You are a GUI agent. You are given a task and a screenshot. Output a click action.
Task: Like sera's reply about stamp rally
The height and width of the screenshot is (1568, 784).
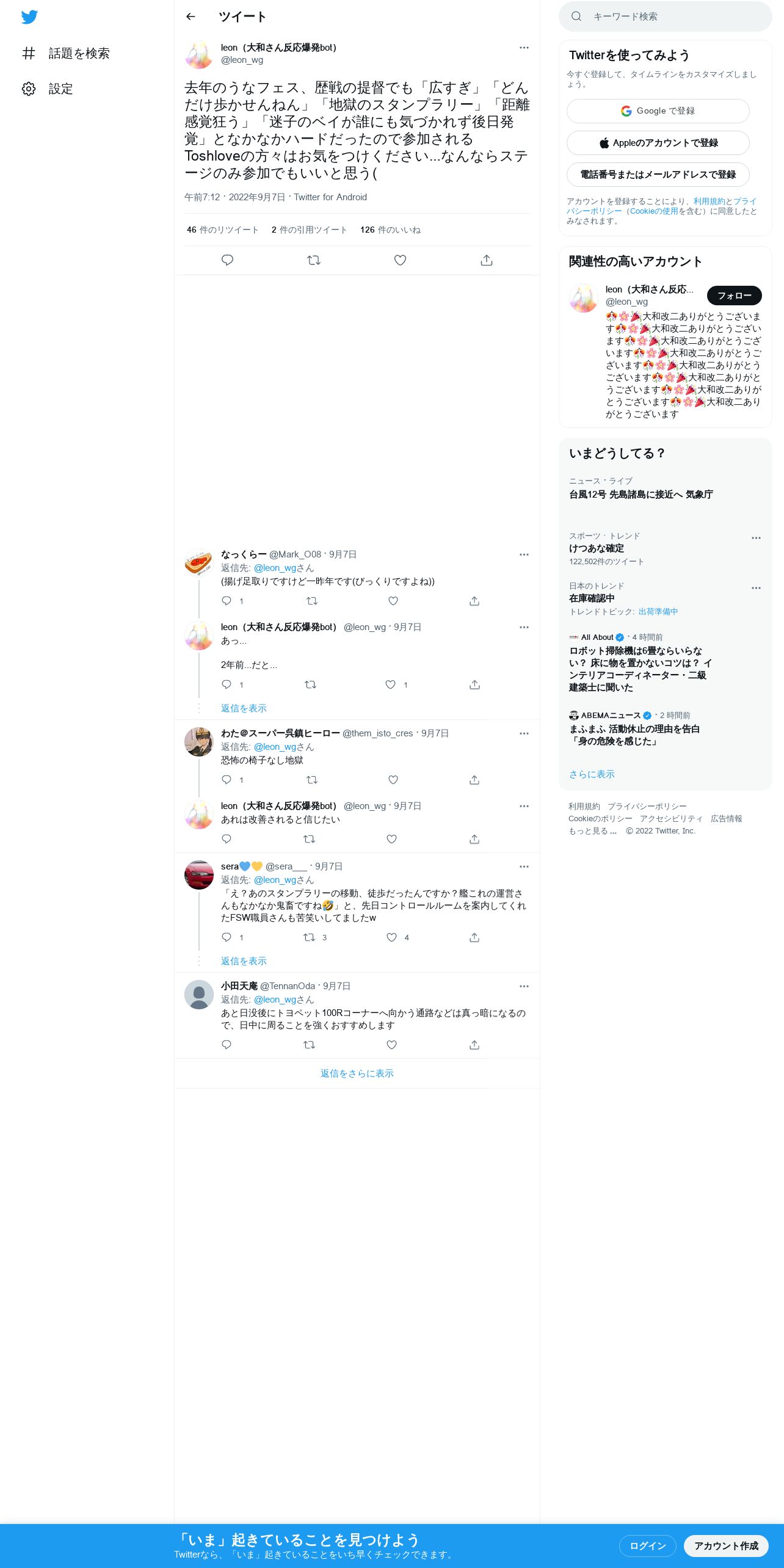391,937
